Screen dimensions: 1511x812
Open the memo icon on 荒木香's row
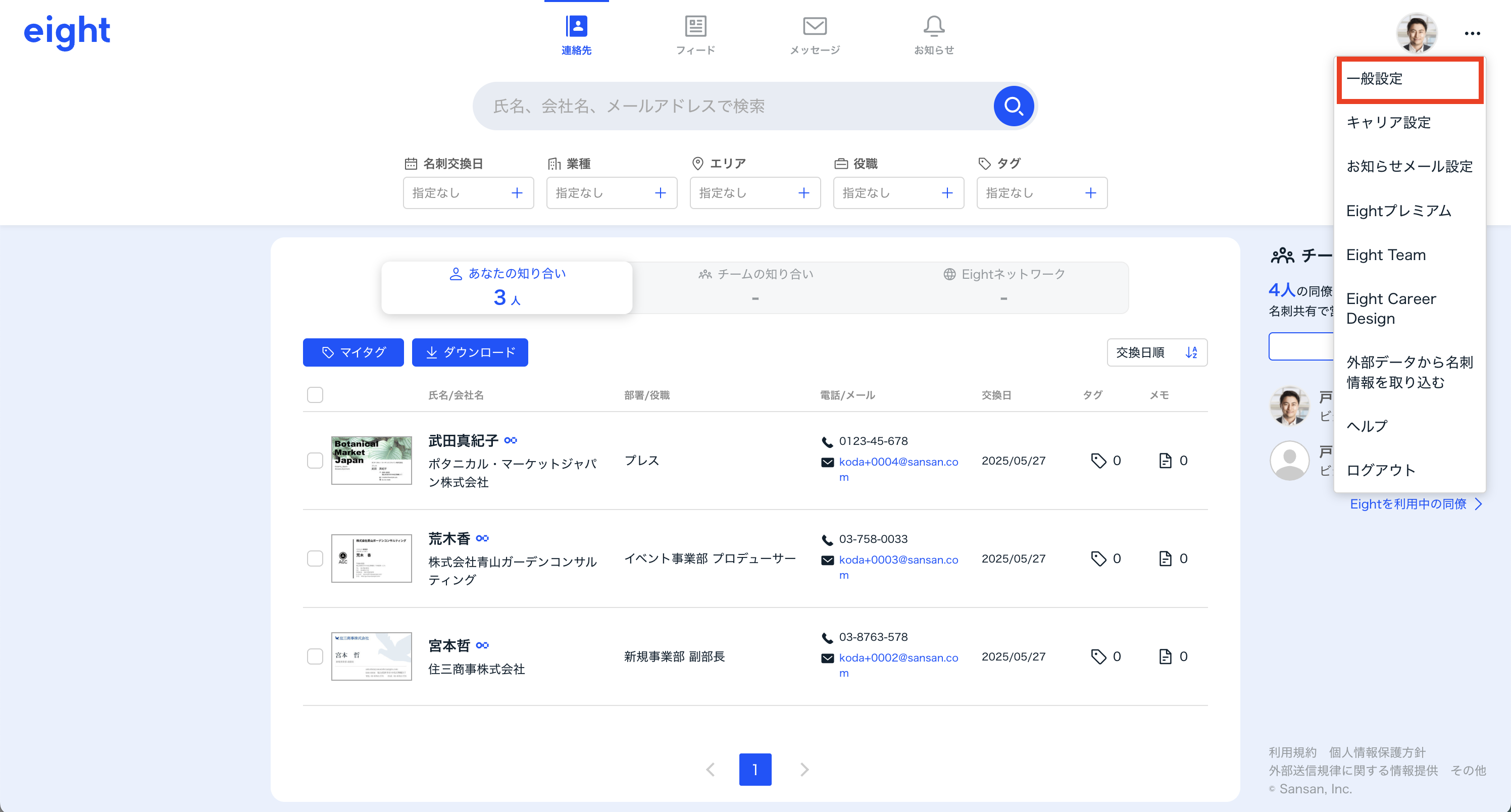1165,558
